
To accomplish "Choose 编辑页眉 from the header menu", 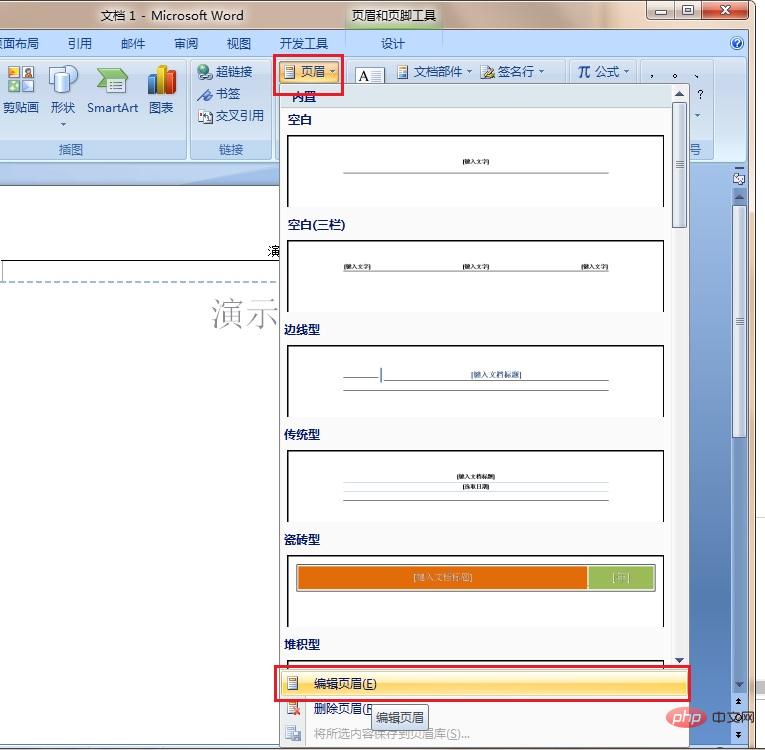I will point(345,684).
